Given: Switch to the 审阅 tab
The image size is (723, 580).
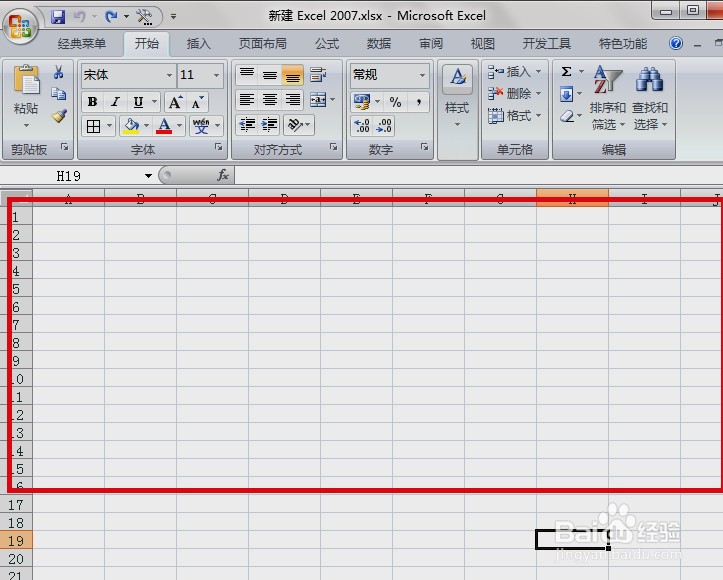Looking at the screenshot, I should pos(431,44).
